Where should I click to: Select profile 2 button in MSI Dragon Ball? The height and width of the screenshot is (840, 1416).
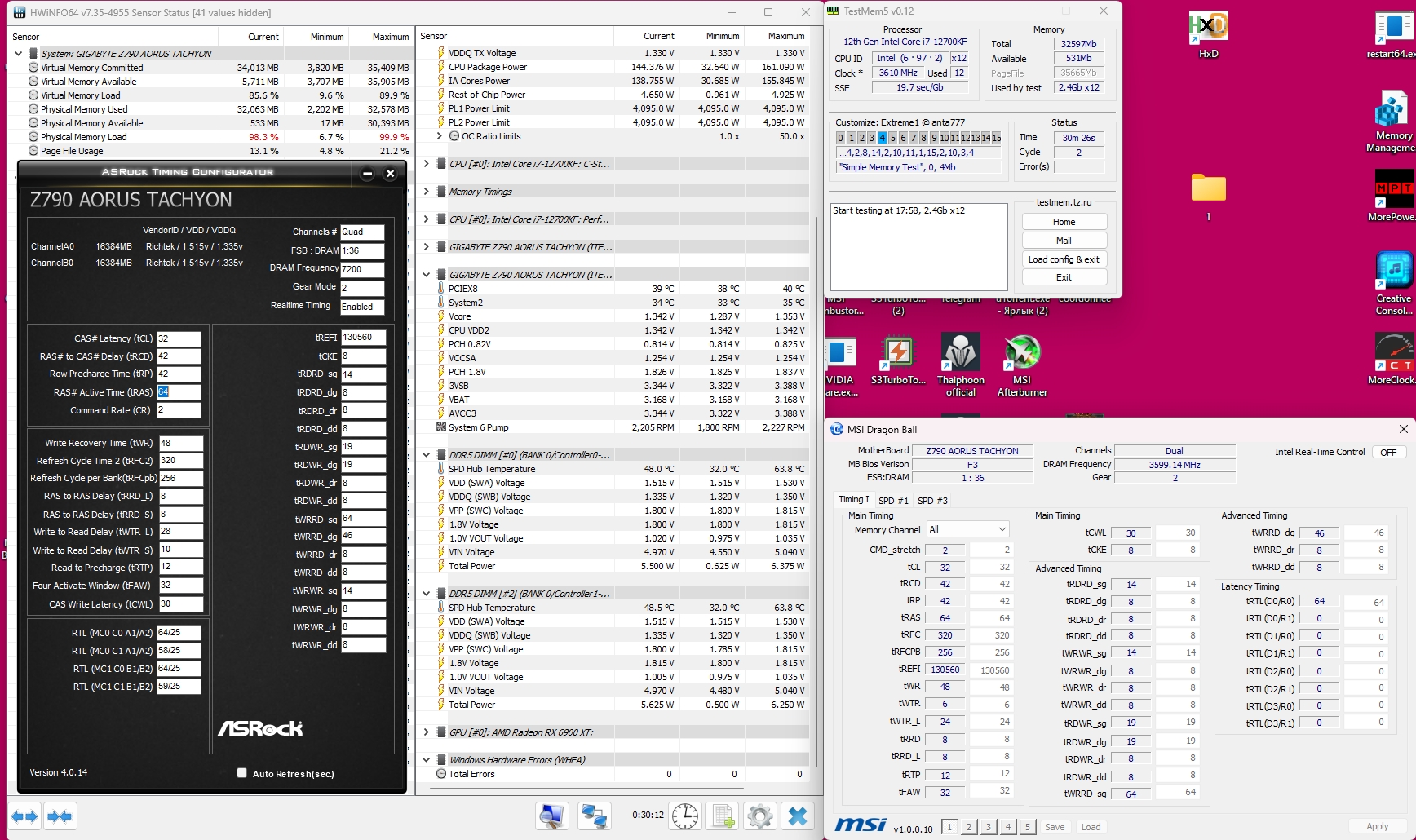[x=969, y=827]
